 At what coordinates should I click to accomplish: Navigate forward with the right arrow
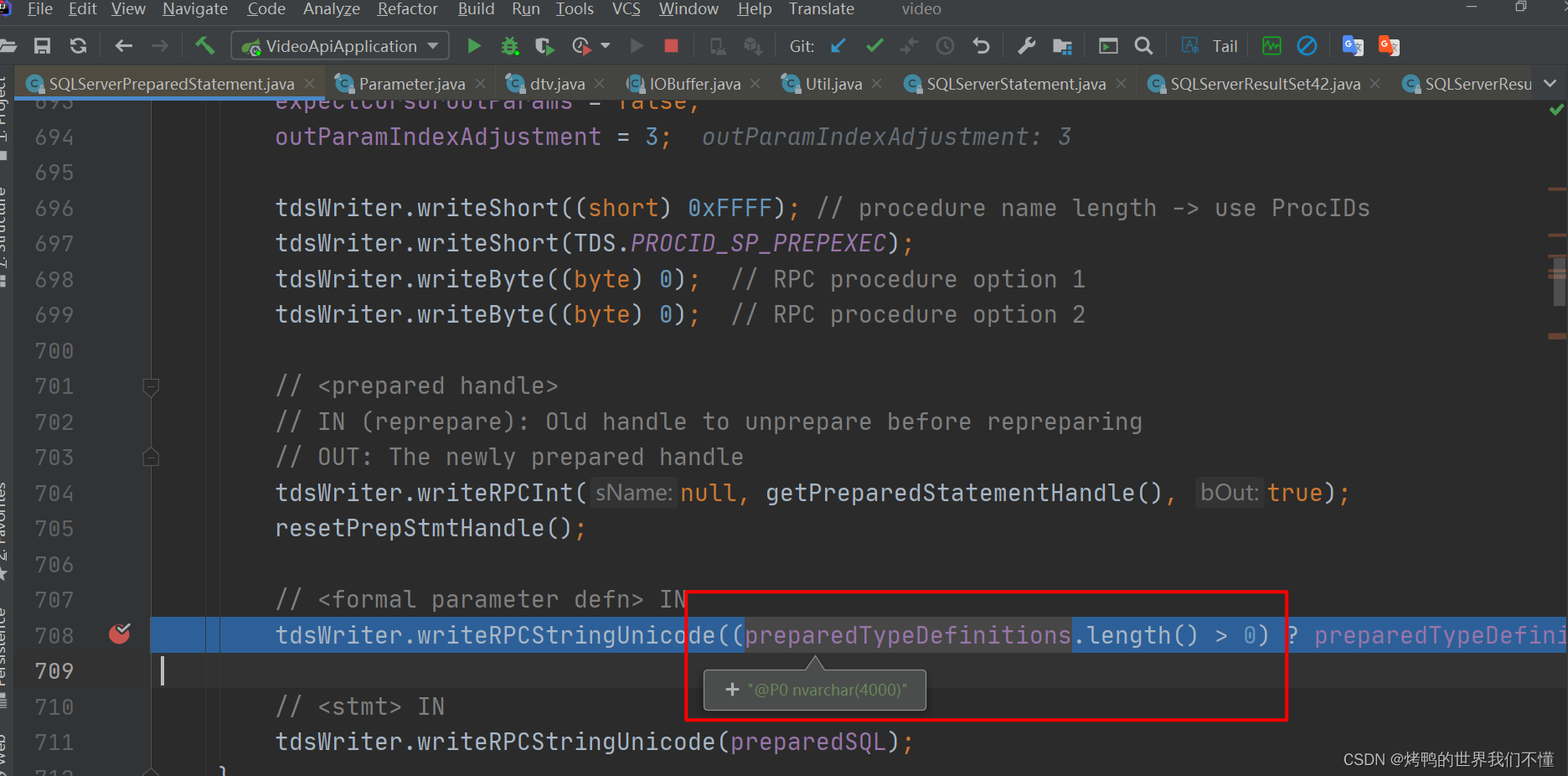pos(160,46)
